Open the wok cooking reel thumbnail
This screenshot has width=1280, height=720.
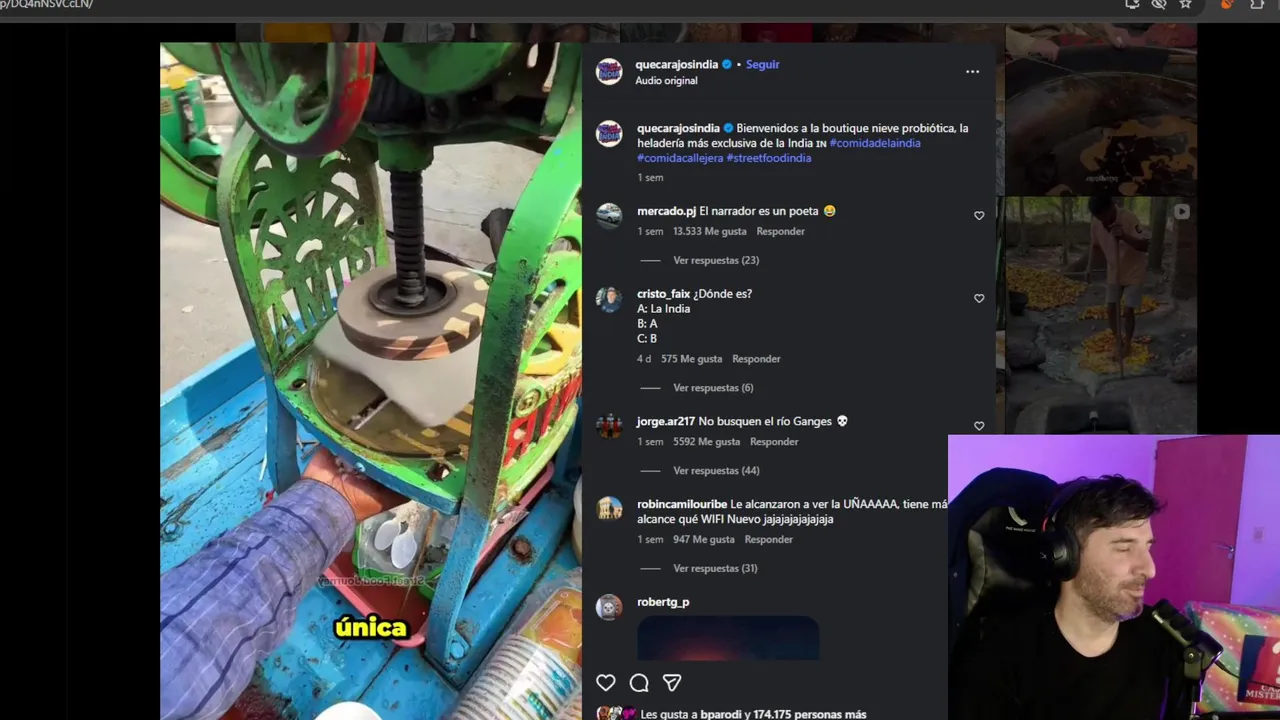[x=1100, y=110]
